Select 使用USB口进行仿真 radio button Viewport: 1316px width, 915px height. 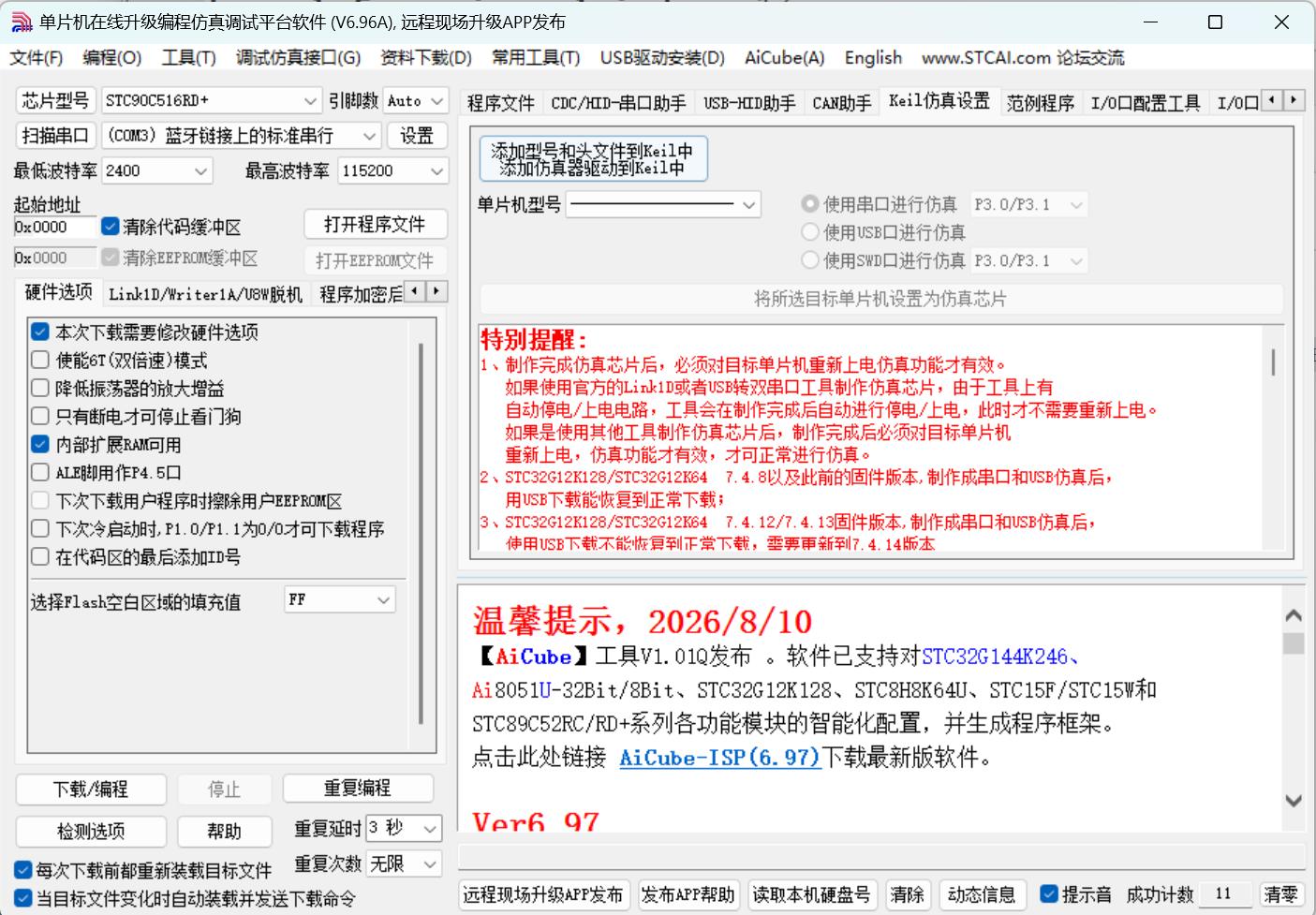click(810, 232)
